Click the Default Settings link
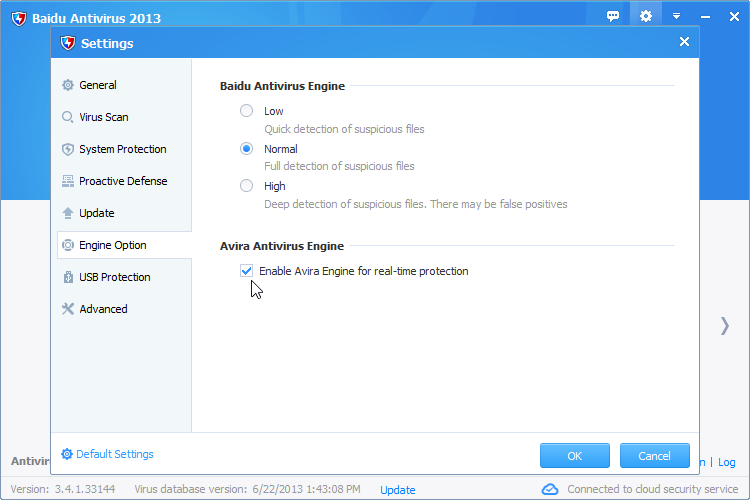The width and height of the screenshot is (751, 501). [115, 454]
